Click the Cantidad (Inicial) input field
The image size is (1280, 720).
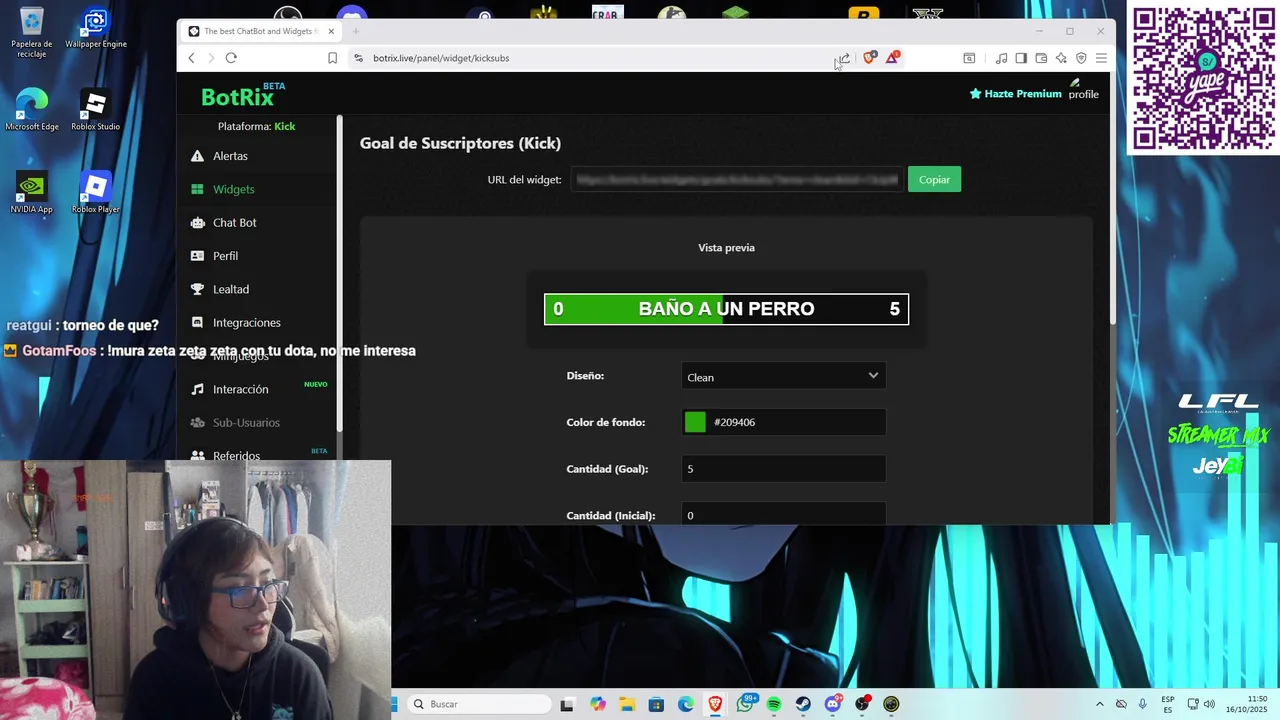pos(783,514)
